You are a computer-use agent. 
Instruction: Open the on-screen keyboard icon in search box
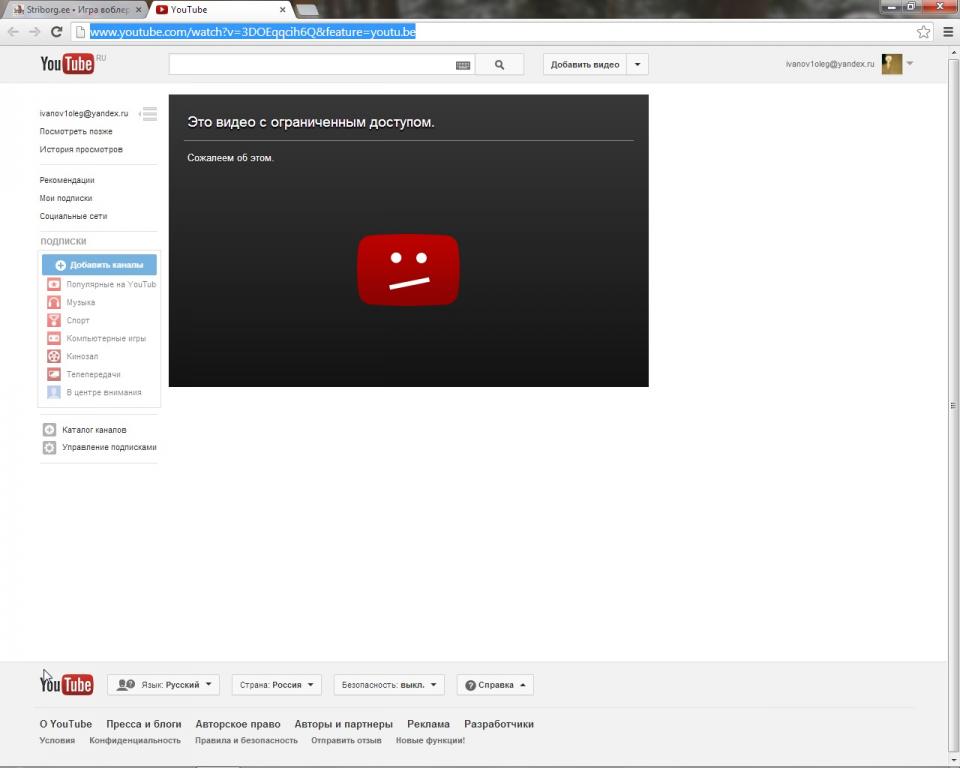pyautogui.click(x=462, y=65)
